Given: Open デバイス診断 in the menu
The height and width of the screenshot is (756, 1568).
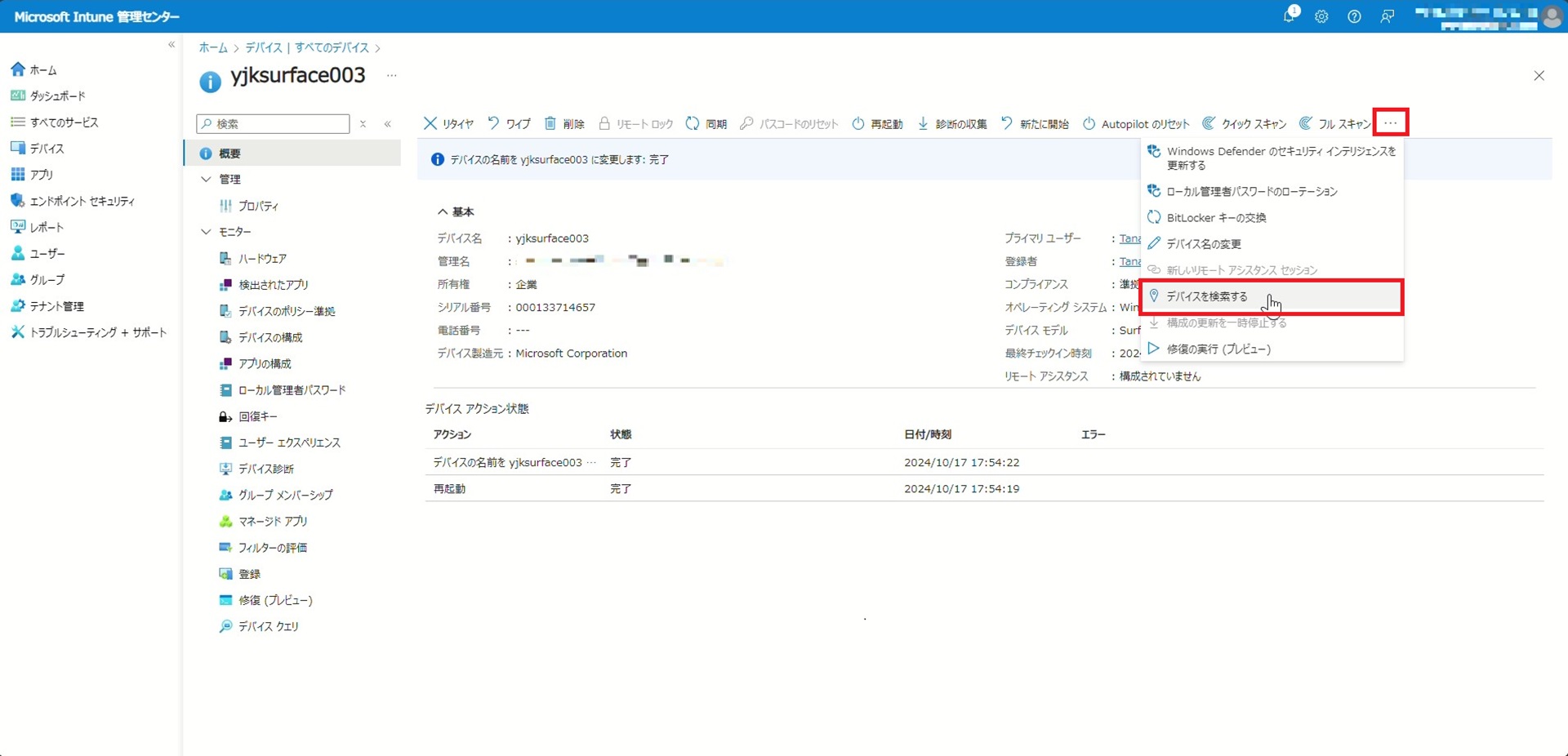Looking at the screenshot, I should tap(256, 469).
